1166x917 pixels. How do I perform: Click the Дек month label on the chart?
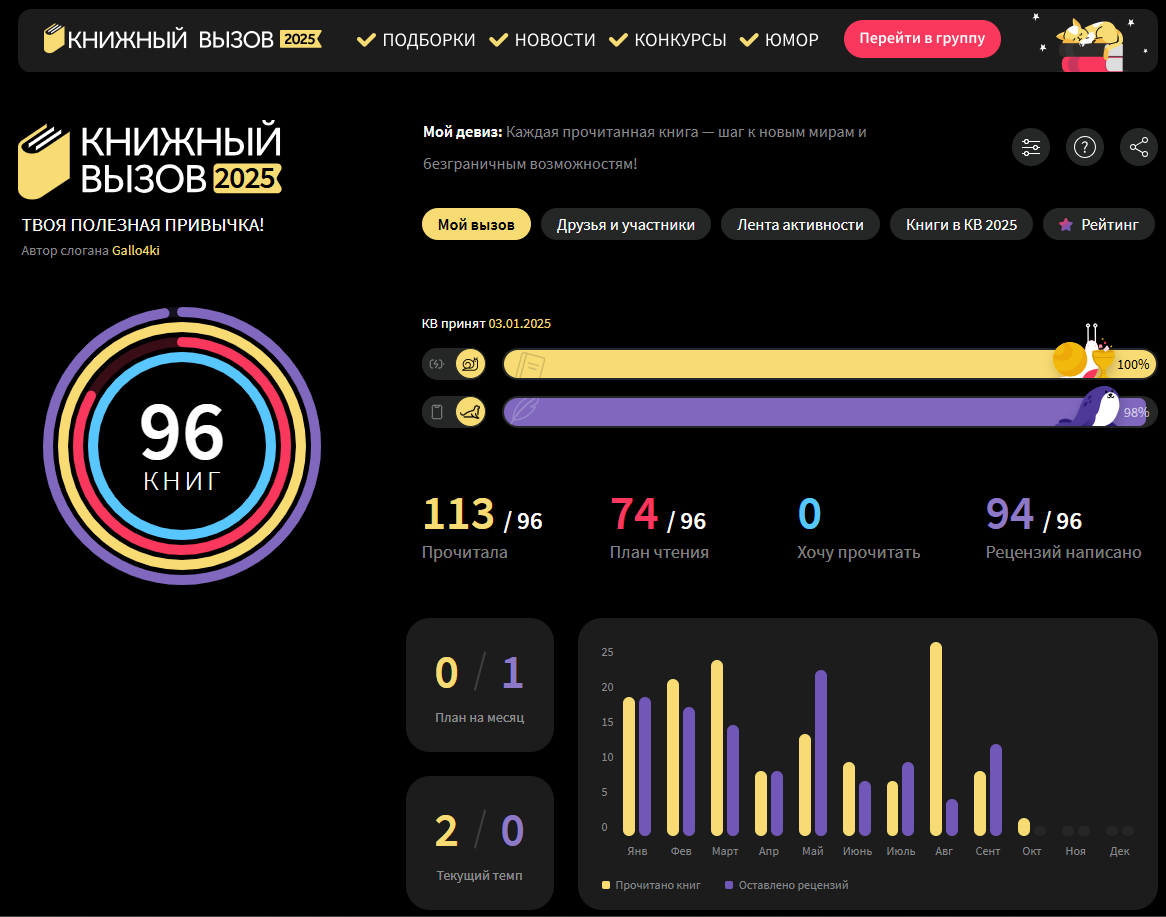point(1119,851)
